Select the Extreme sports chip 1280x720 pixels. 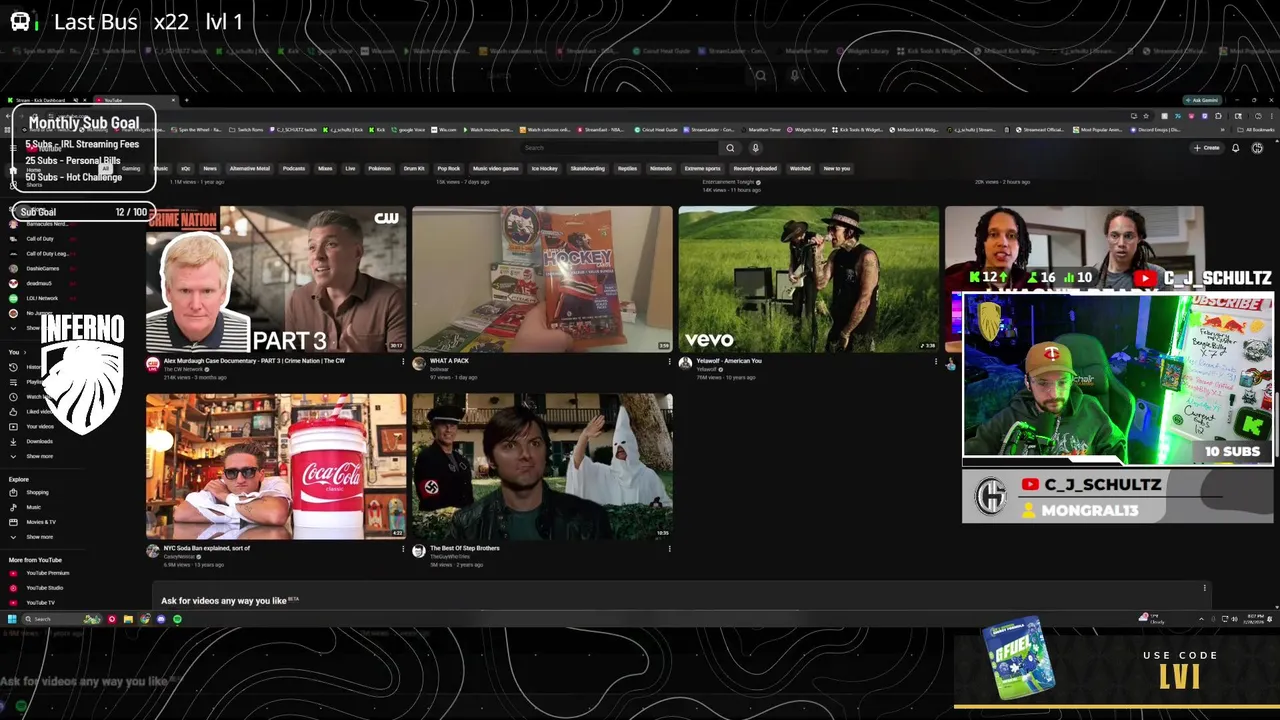coord(702,168)
